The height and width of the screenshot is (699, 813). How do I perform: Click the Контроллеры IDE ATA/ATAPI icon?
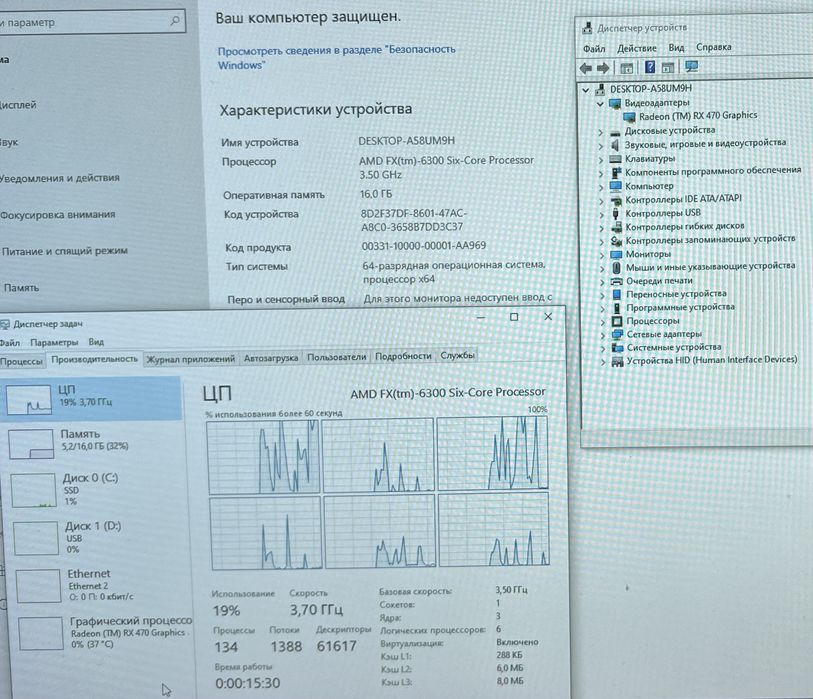tap(616, 200)
